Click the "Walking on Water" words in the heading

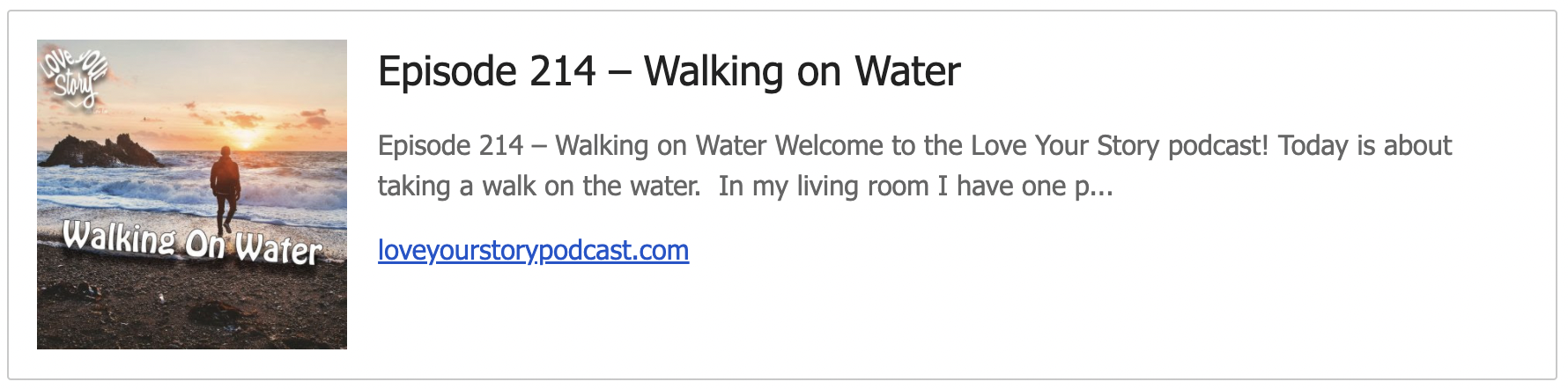[x=802, y=71]
